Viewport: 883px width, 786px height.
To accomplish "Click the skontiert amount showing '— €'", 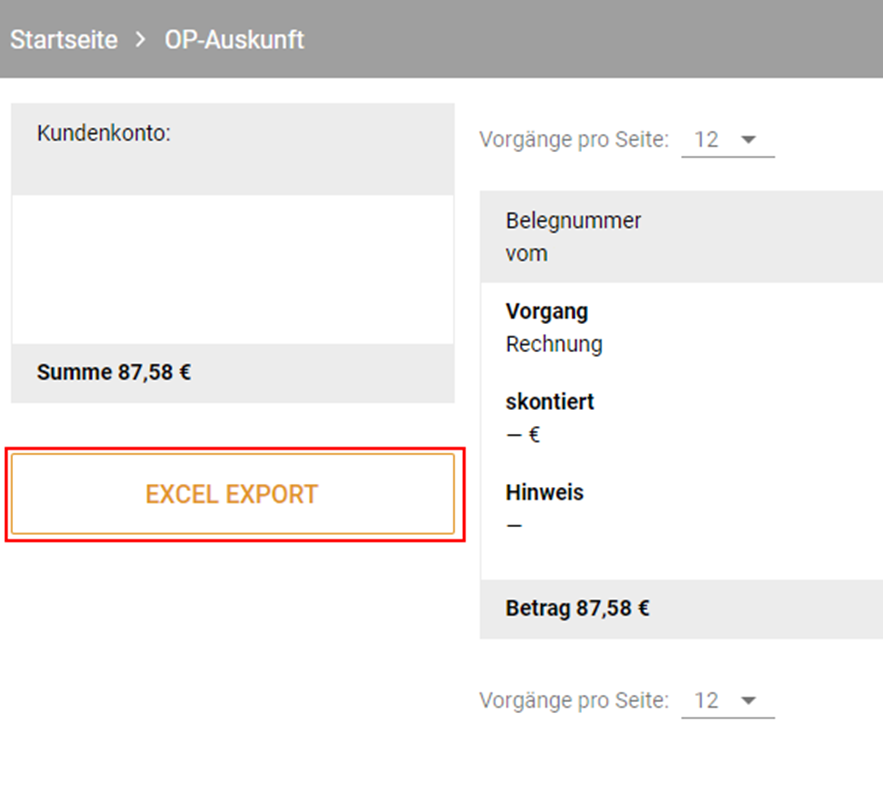I will 523,435.
